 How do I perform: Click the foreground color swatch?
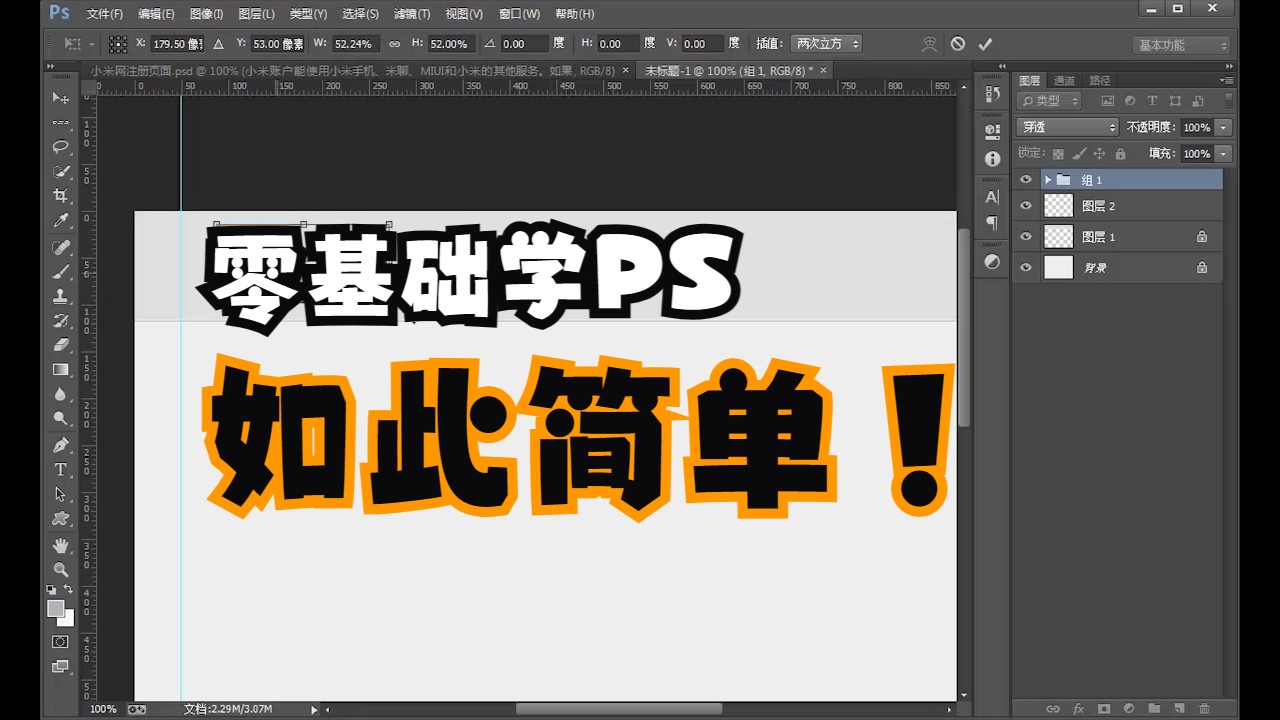tap(56, 609)
